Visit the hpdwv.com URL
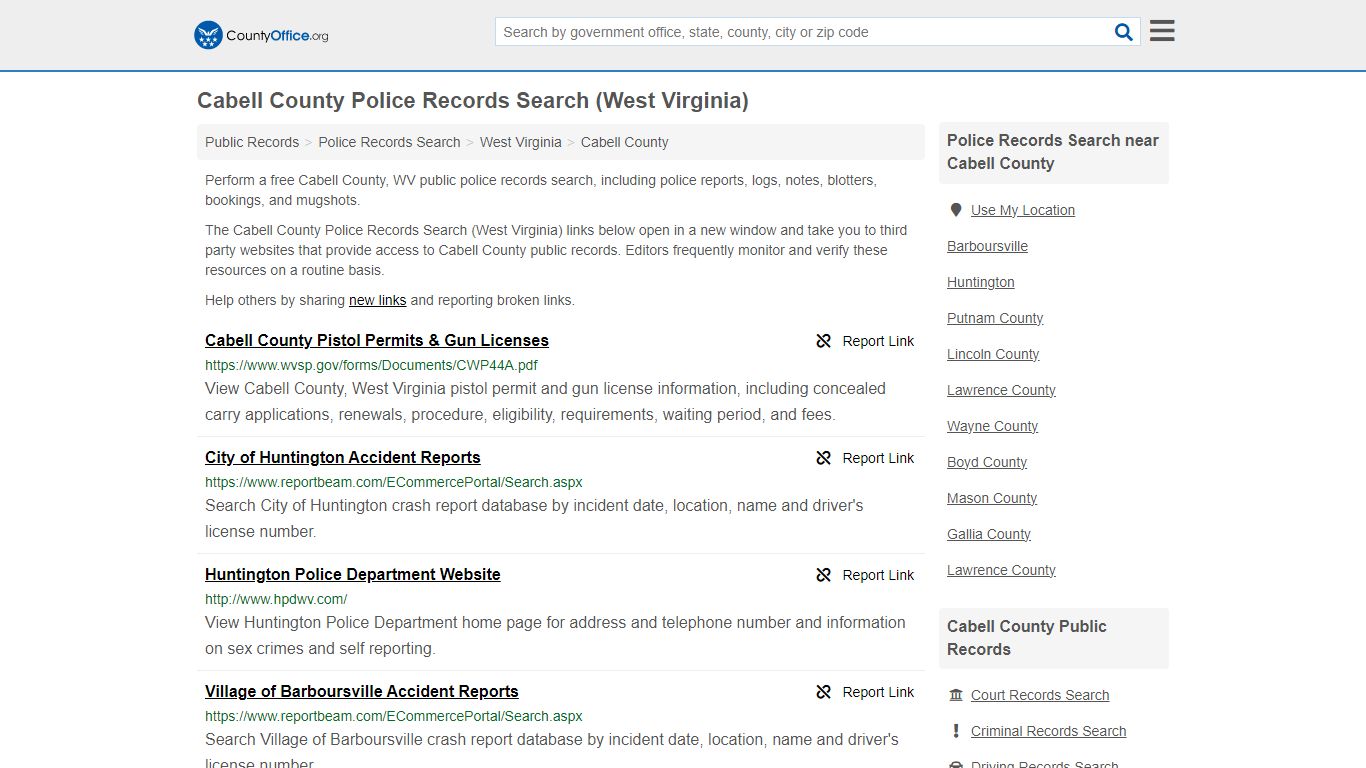1366x768 pixels. click(276, 599)
